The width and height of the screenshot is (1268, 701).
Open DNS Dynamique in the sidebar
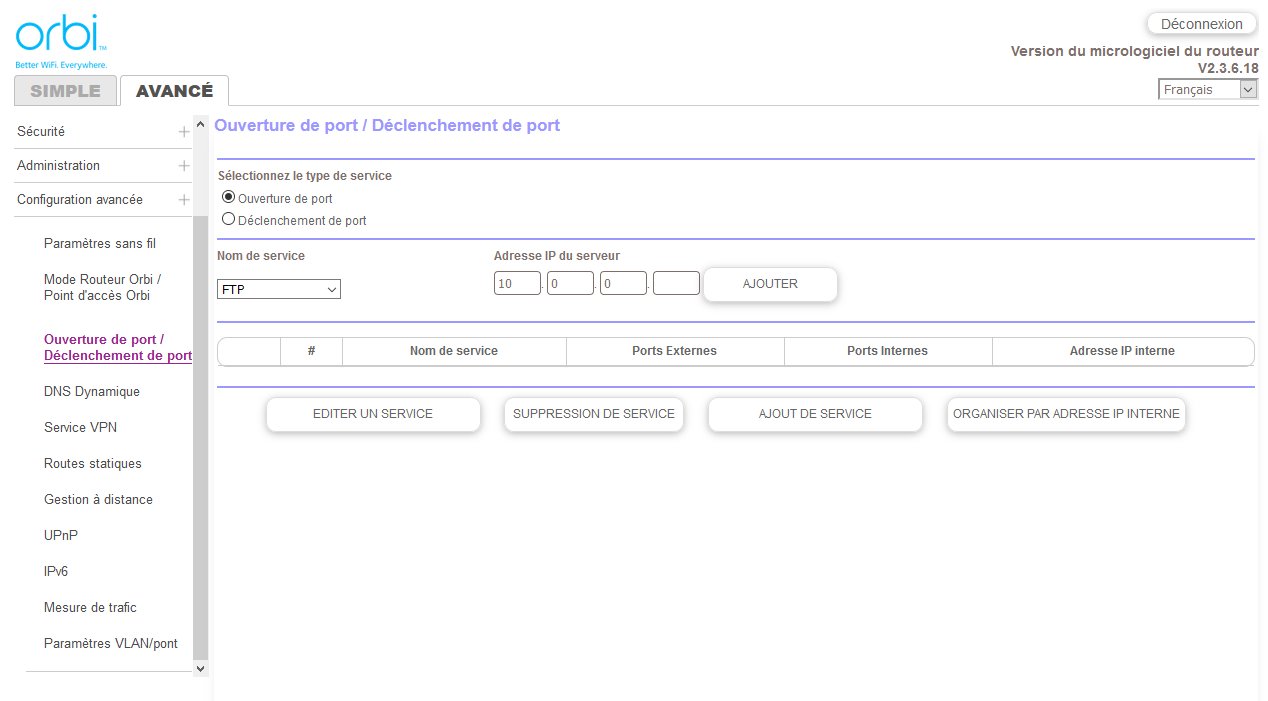(92, 392)
